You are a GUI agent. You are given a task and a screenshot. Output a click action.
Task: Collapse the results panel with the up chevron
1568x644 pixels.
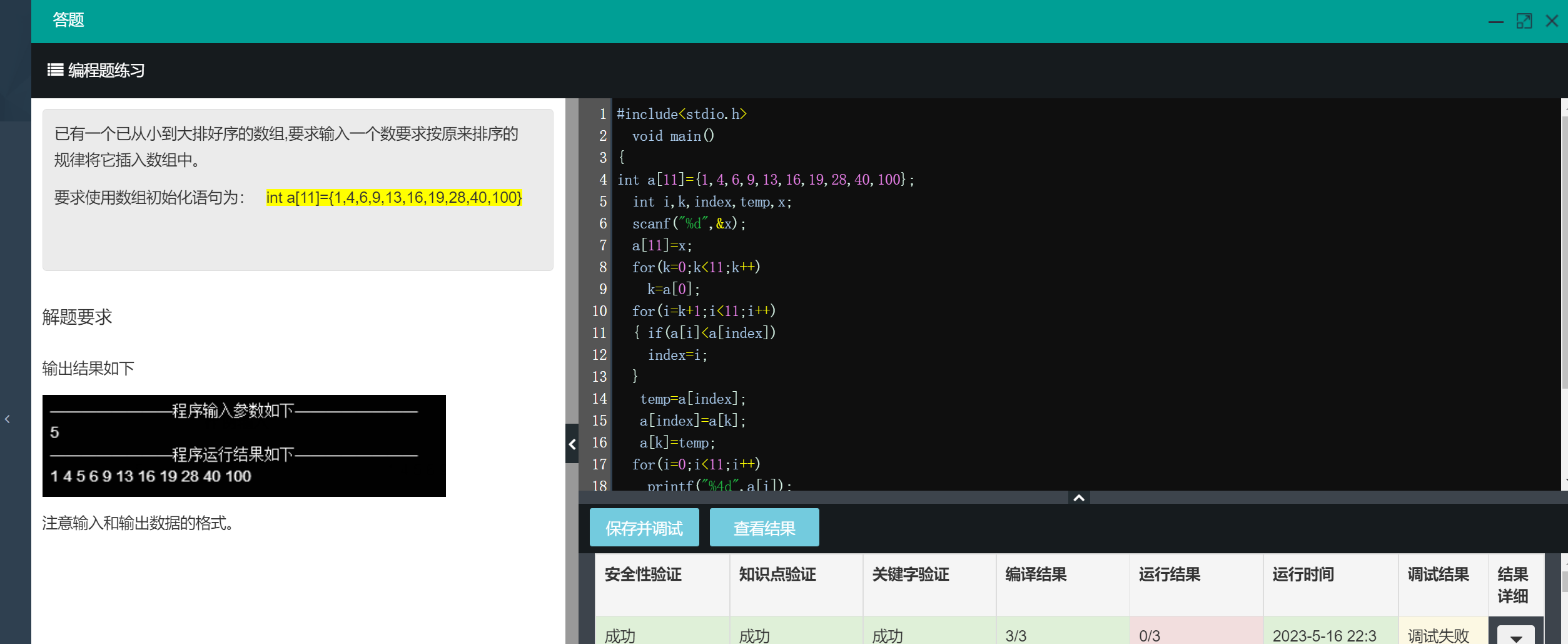(x=1079, y=498)
